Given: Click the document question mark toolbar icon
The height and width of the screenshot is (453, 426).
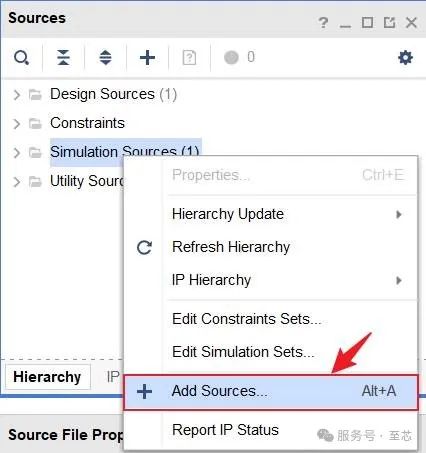Looking at the screenshot, I should click(189, 58).
